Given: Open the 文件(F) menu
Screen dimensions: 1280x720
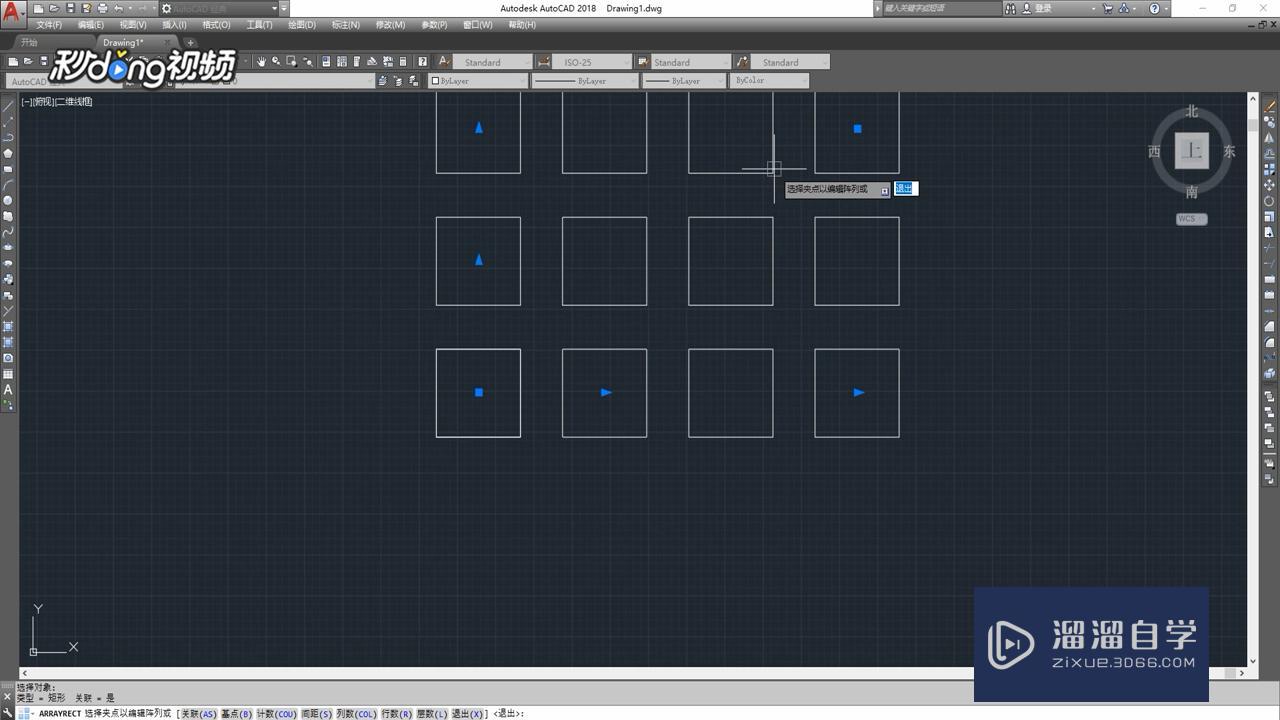Looking at the screenshot, I should point(49,25).
